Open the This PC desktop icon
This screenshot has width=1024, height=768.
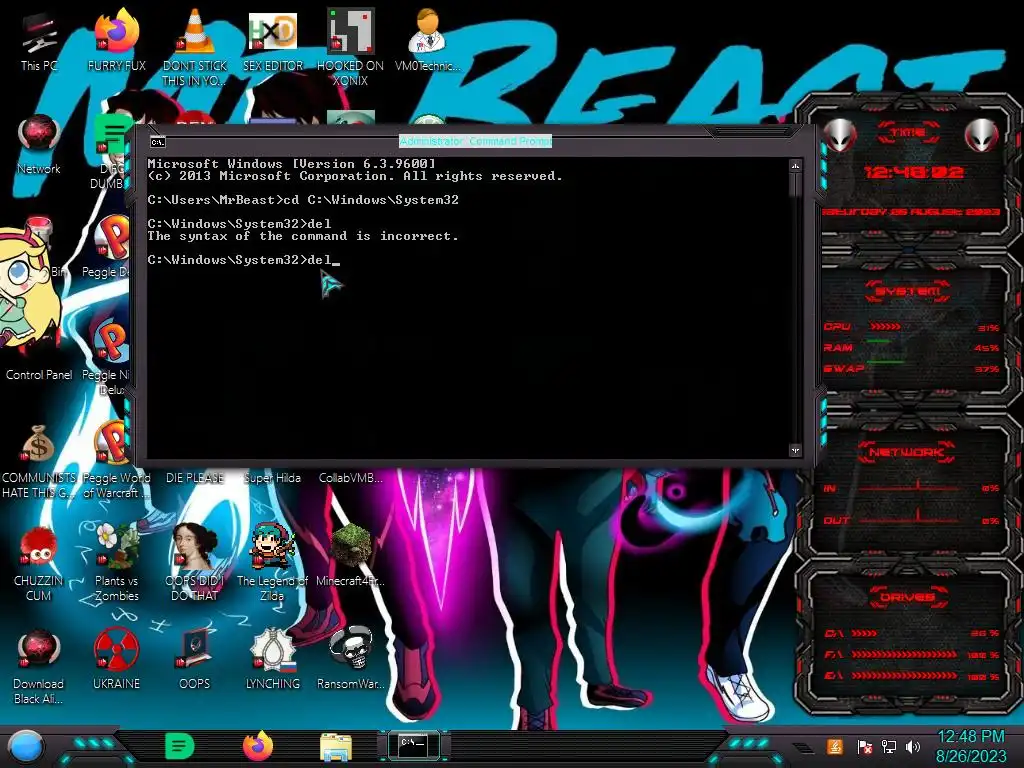(x=39, y=42)
